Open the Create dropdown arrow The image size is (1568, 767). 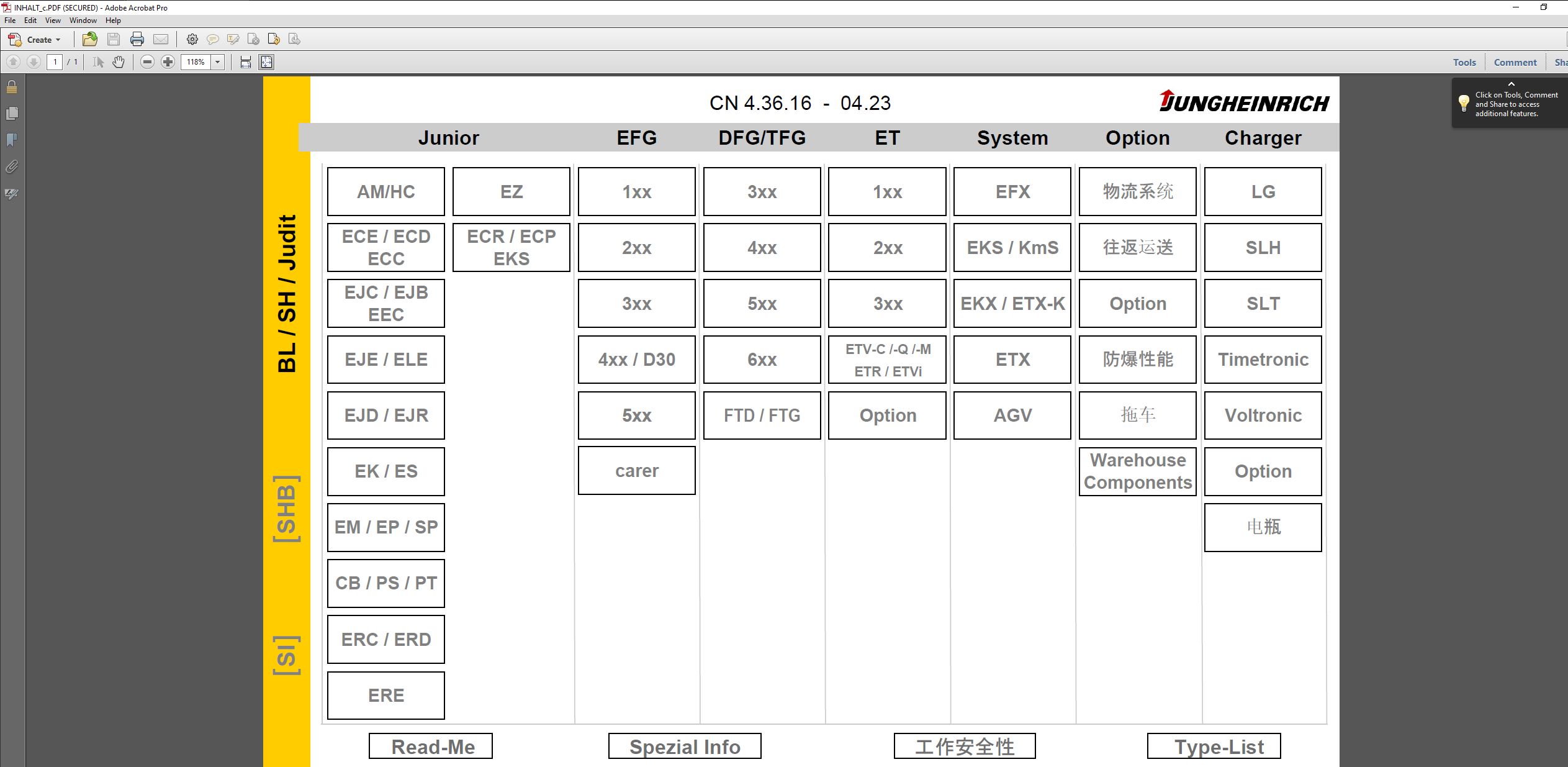click(58, 40)
